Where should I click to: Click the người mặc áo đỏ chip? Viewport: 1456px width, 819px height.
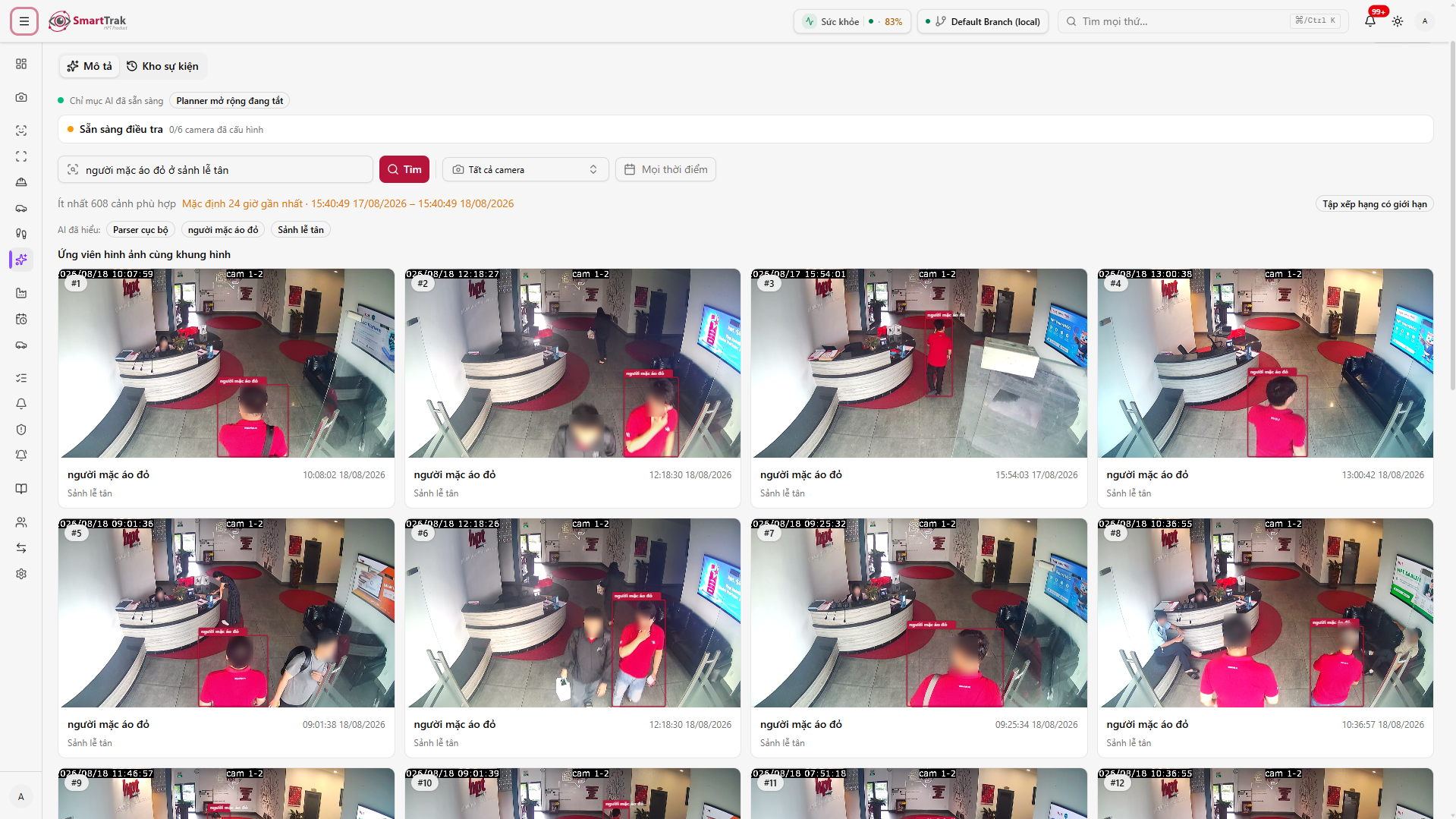tap(223, 230)
